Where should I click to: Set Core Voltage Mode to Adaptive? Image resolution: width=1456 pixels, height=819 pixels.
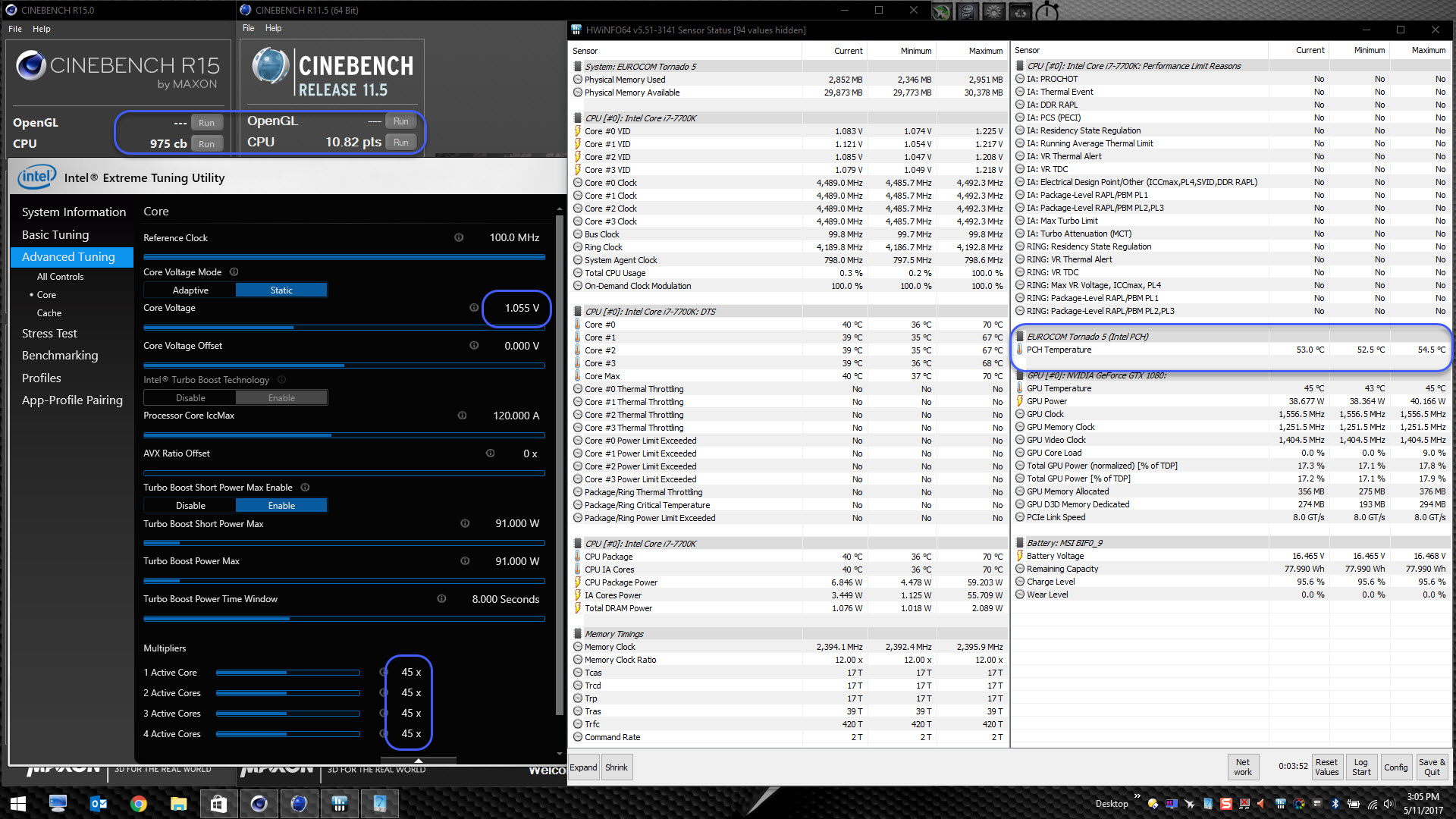[x=190, y=290]
